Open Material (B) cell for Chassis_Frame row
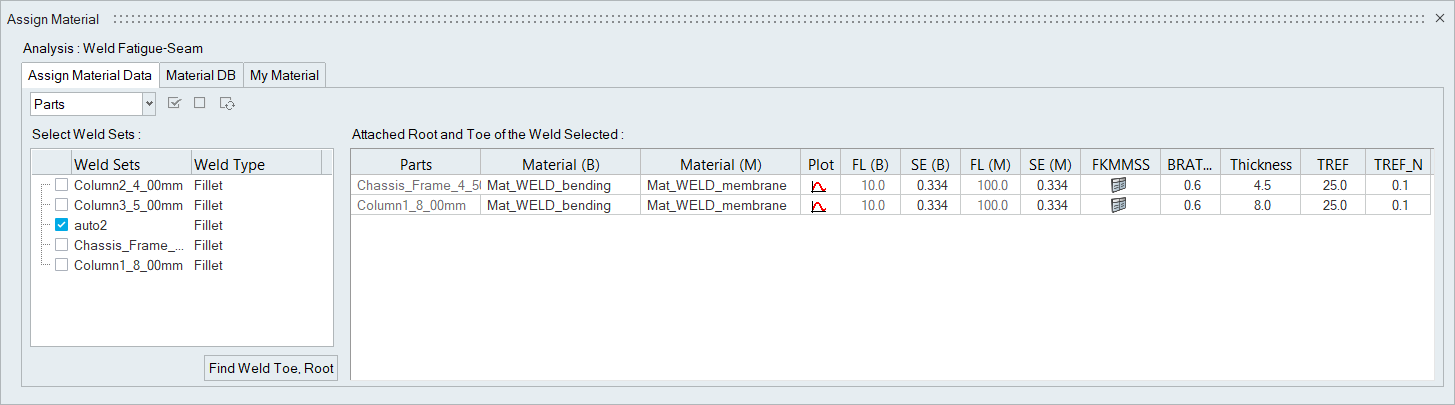Screen dimensions: 1455x405 coord(560,186)
